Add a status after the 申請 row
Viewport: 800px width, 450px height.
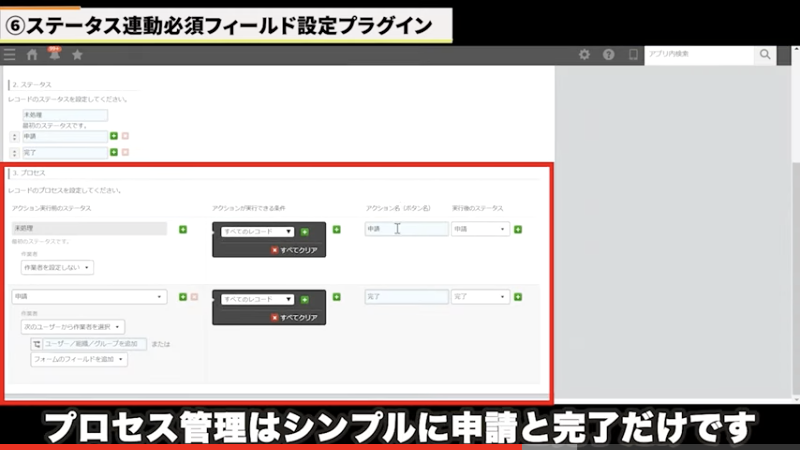(114, 135)
